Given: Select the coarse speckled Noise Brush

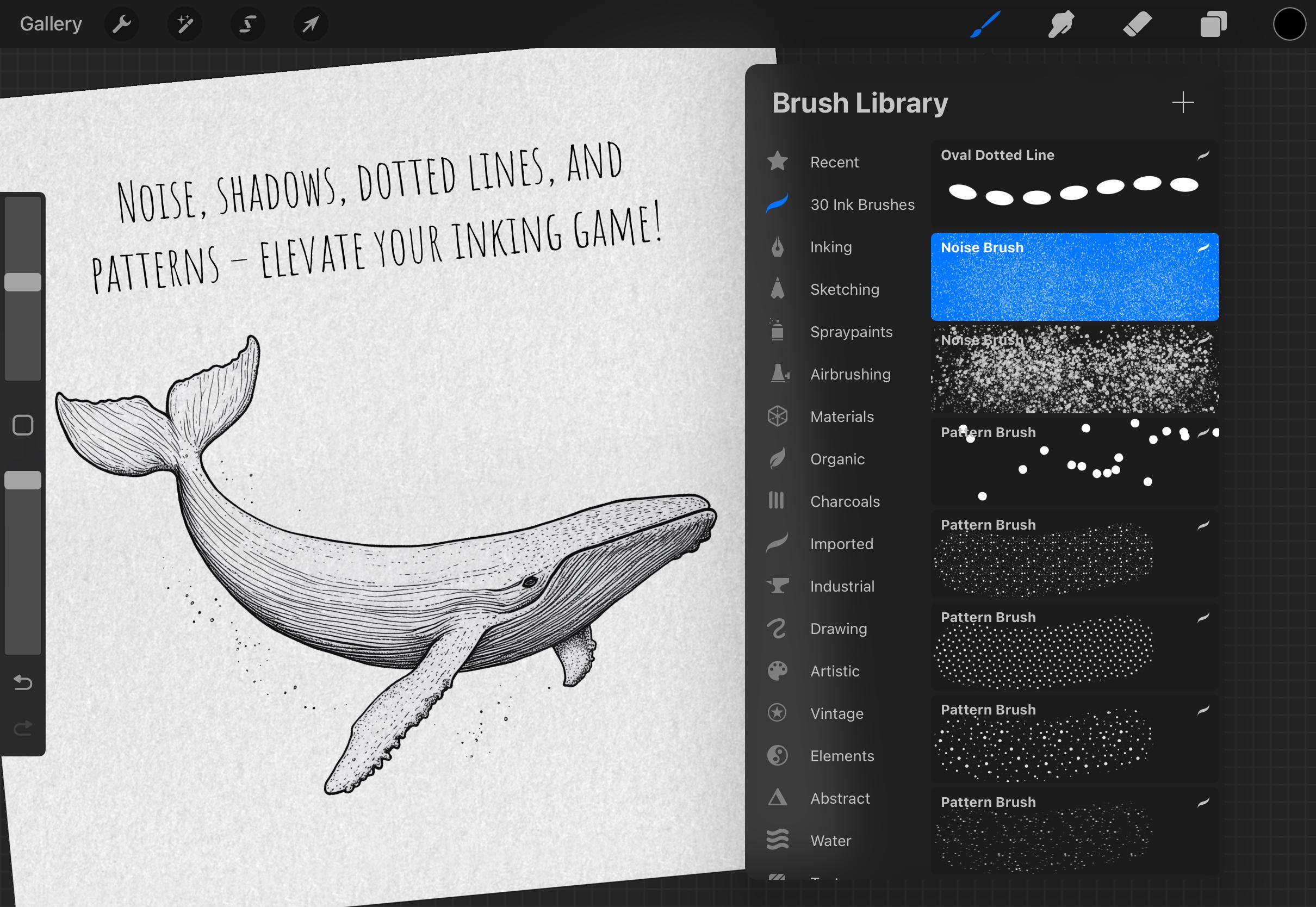Looking at the screenshot, I should point(1075,369).
